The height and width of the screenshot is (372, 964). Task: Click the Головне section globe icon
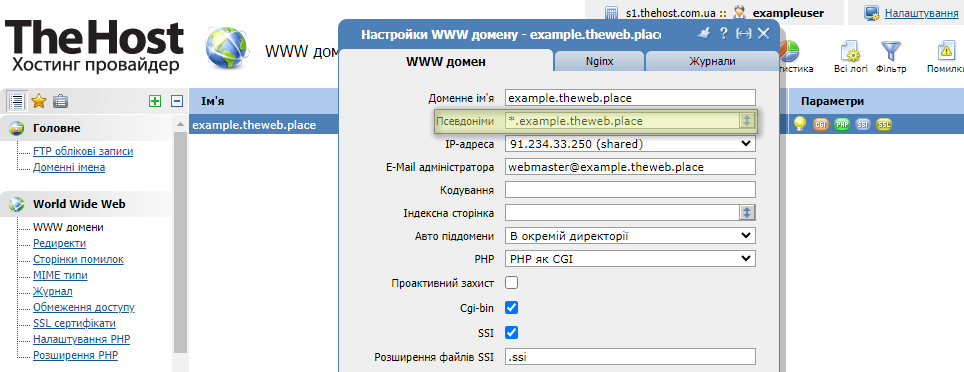coord(17,129)
